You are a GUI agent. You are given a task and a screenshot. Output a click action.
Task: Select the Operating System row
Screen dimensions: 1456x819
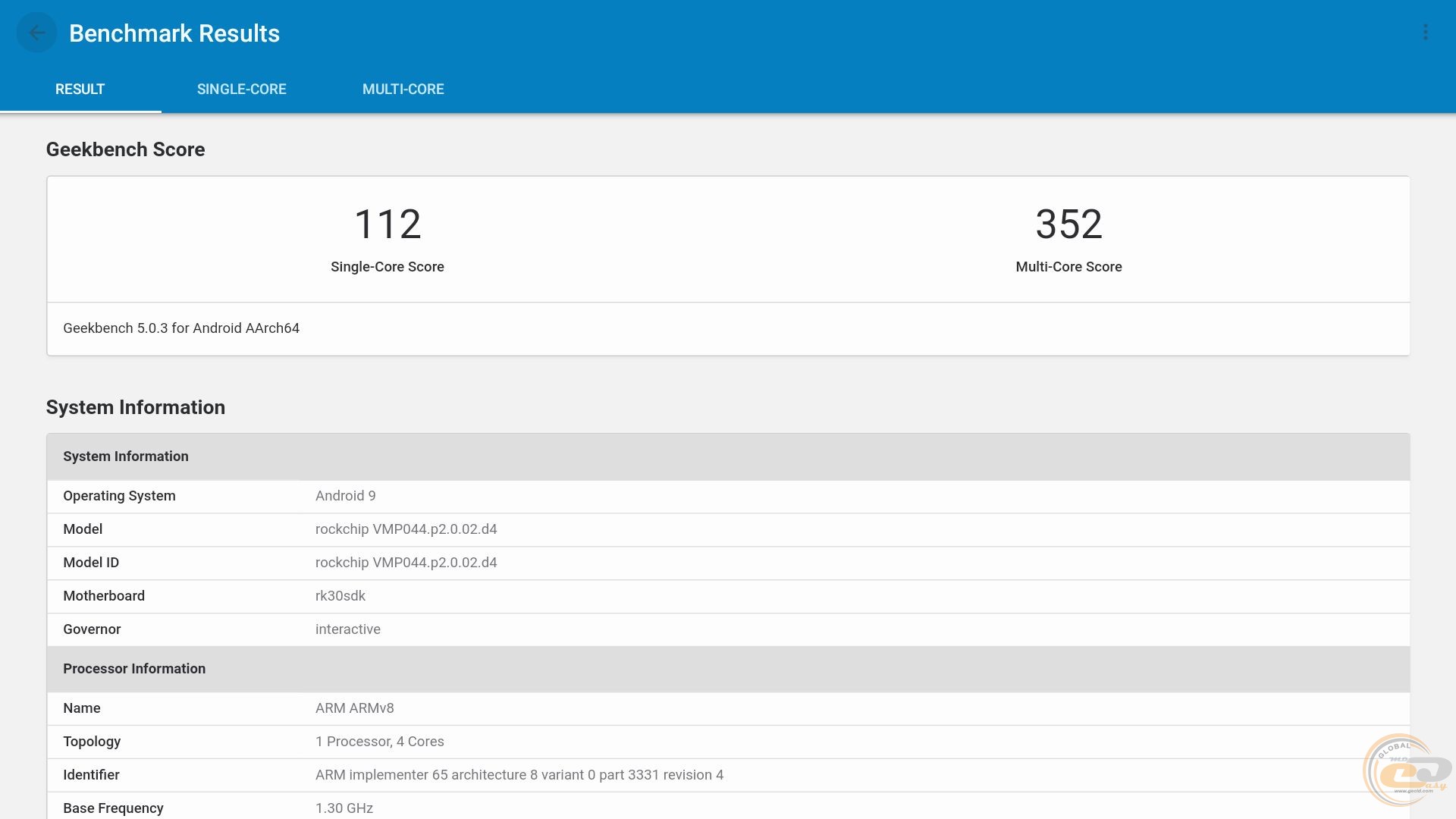(x=728, y=496)
